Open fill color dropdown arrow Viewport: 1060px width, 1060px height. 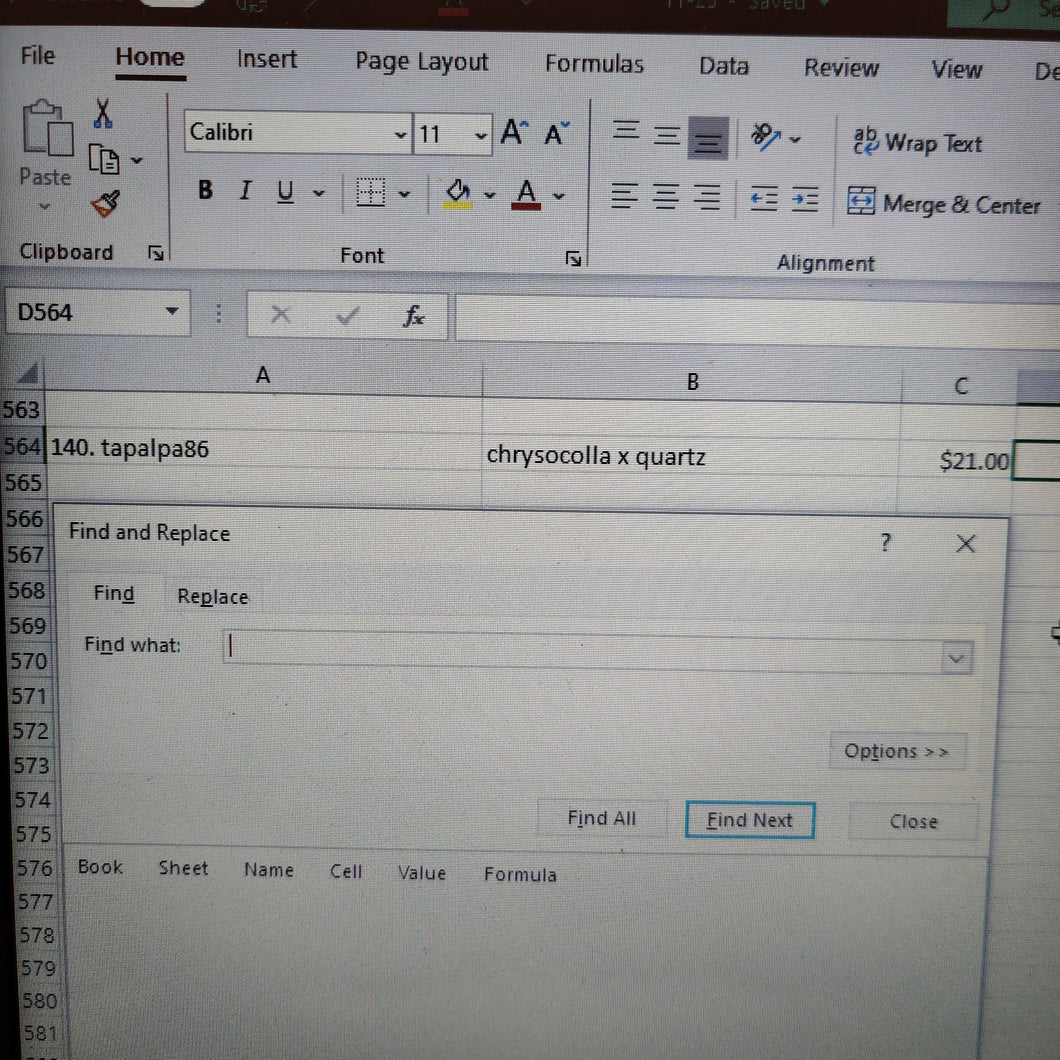point(489,195)
